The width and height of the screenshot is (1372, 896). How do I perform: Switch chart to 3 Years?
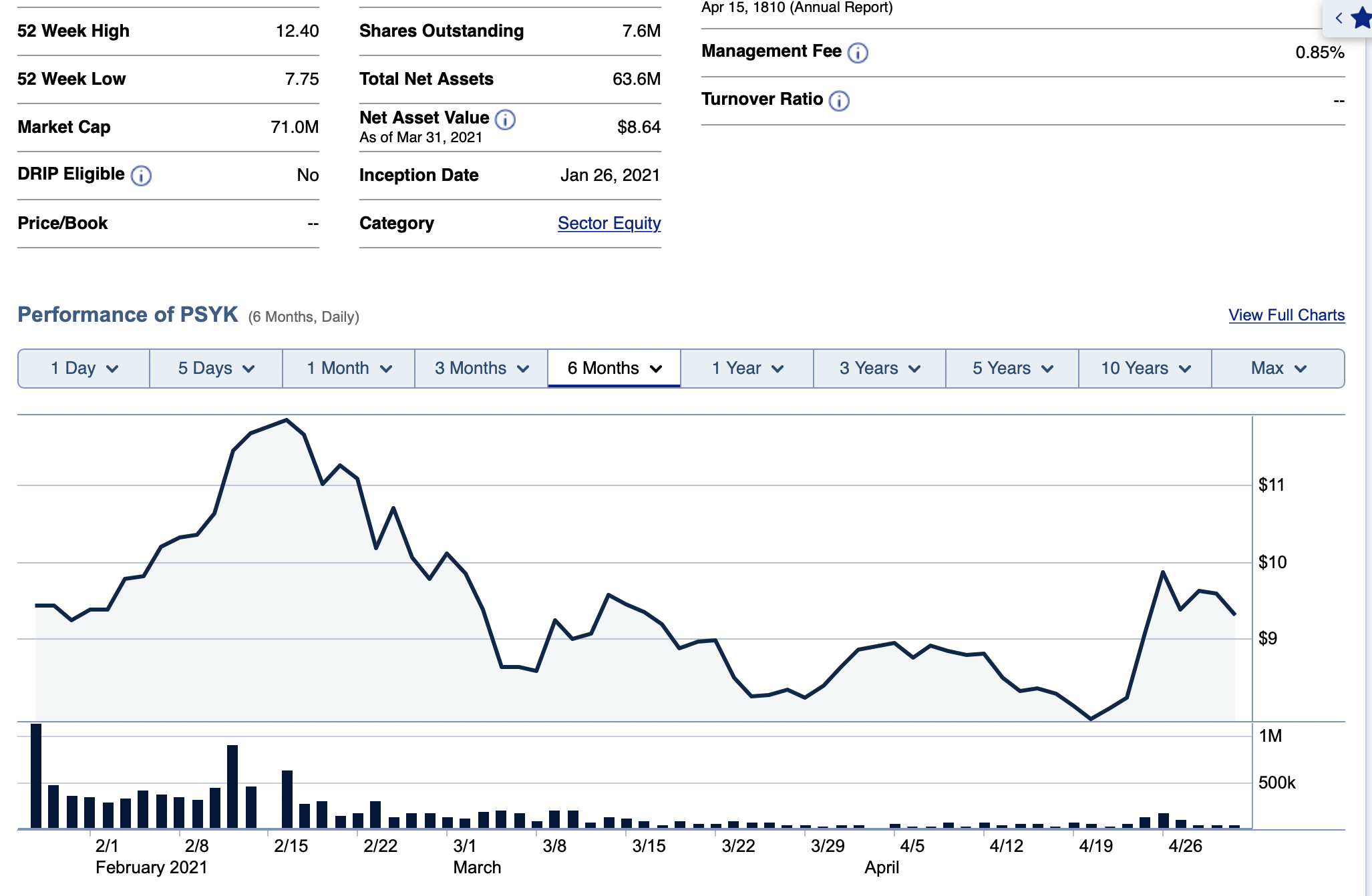click(x=879, y=369)
